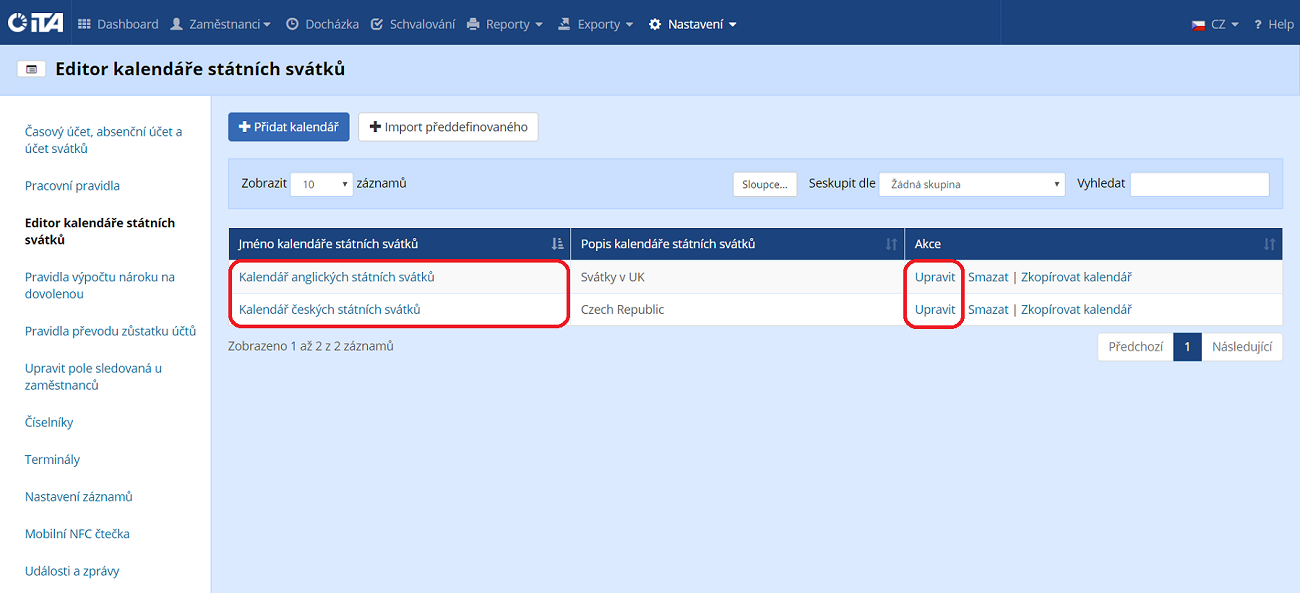1300x593 pixels.
Task: Sort by the Popis kalendáře column sort icon
Action: tap(891, 244)
